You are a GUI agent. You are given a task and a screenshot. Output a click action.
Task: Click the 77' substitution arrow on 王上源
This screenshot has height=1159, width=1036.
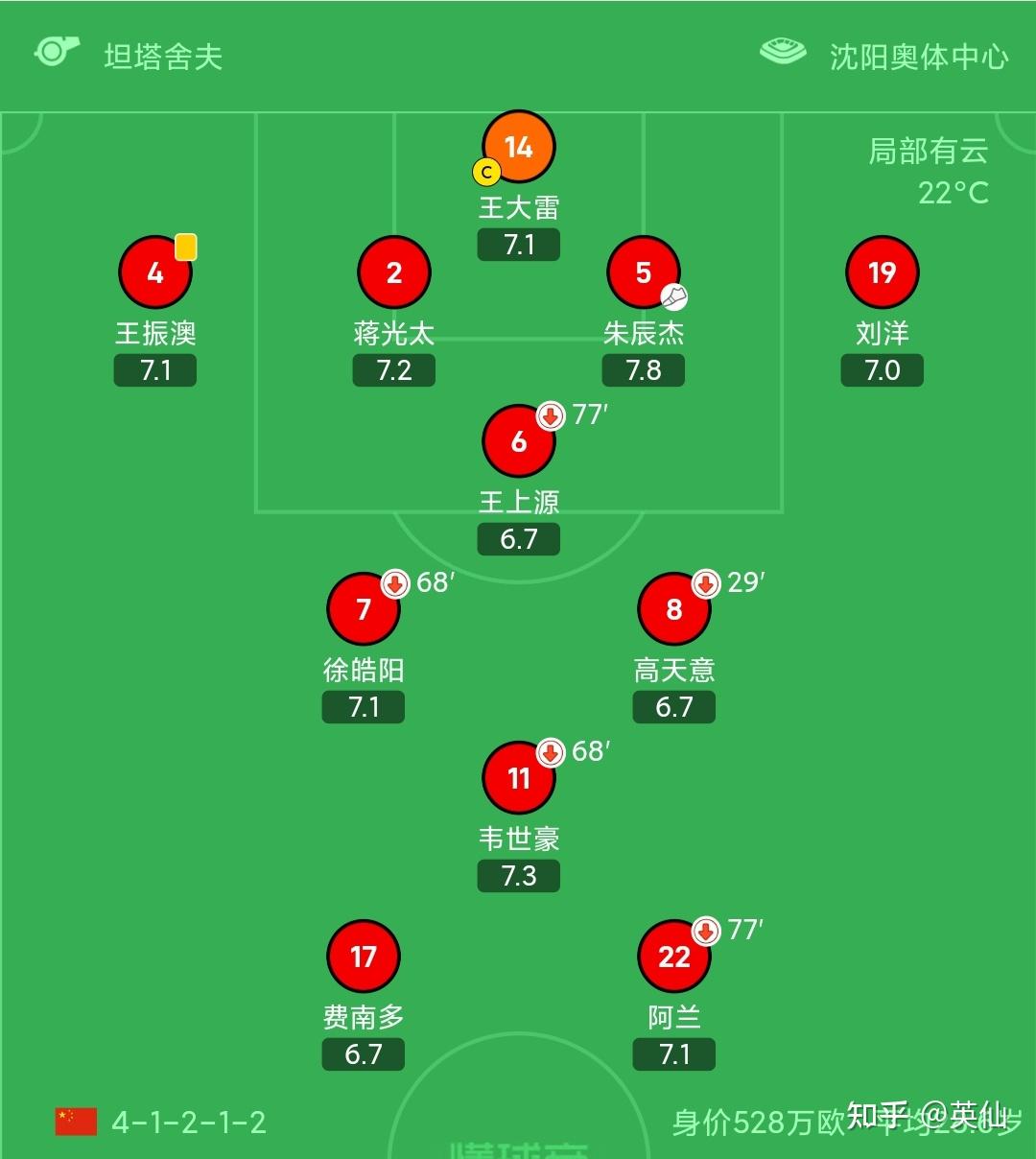point(550,416)
